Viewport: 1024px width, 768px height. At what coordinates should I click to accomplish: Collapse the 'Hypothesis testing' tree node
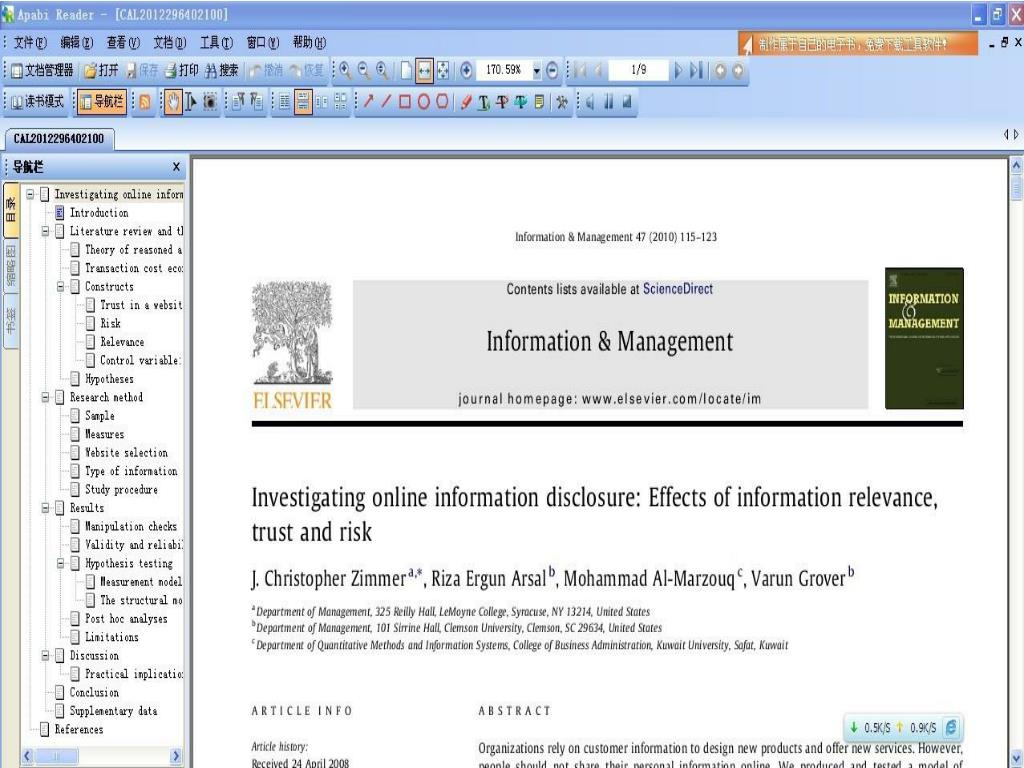[60, 563]
